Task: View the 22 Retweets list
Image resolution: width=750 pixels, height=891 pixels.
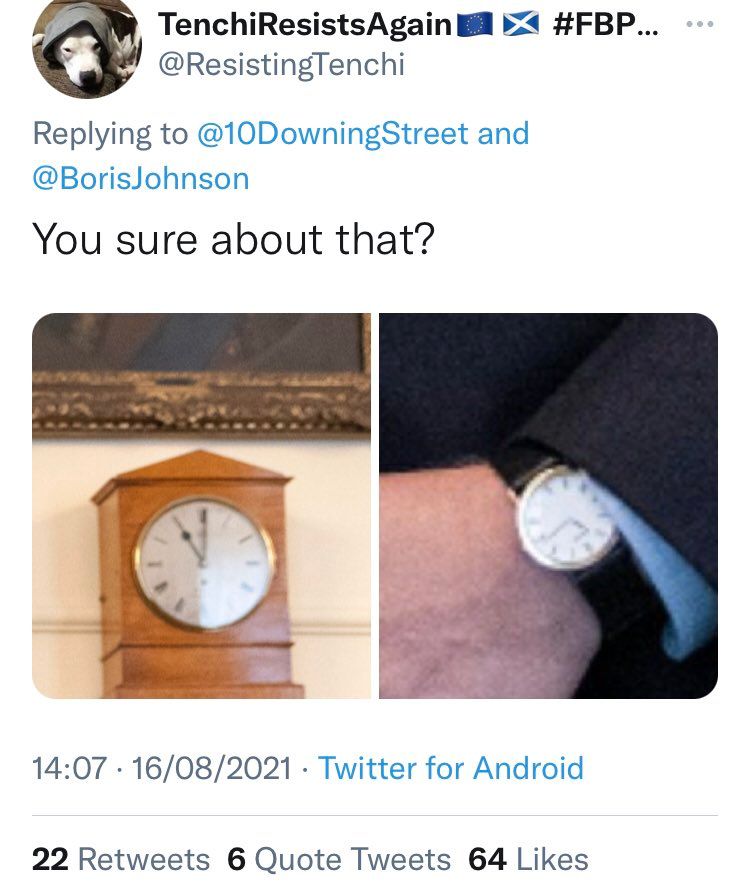Action: [x=121, y=859]
